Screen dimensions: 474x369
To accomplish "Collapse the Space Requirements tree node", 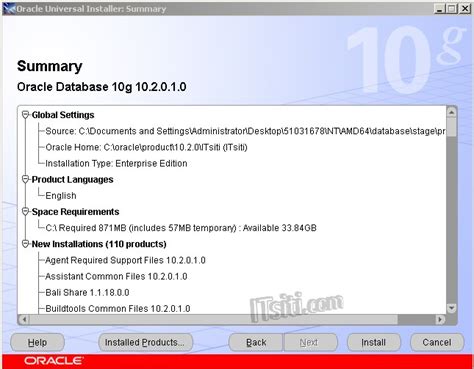I will (x=25, y=212).
